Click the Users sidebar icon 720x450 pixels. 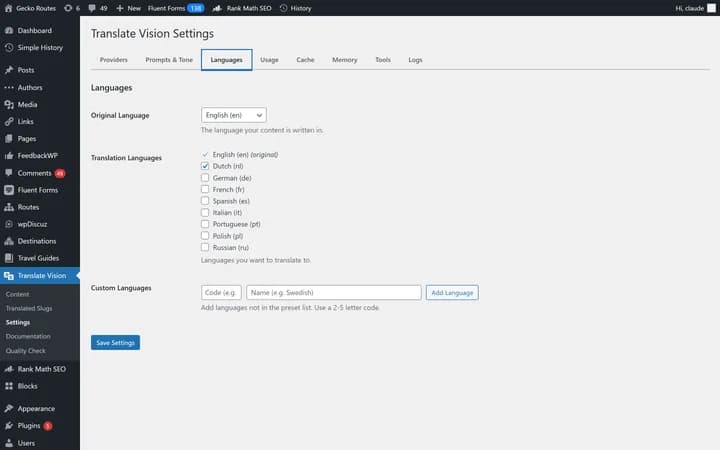9,443
